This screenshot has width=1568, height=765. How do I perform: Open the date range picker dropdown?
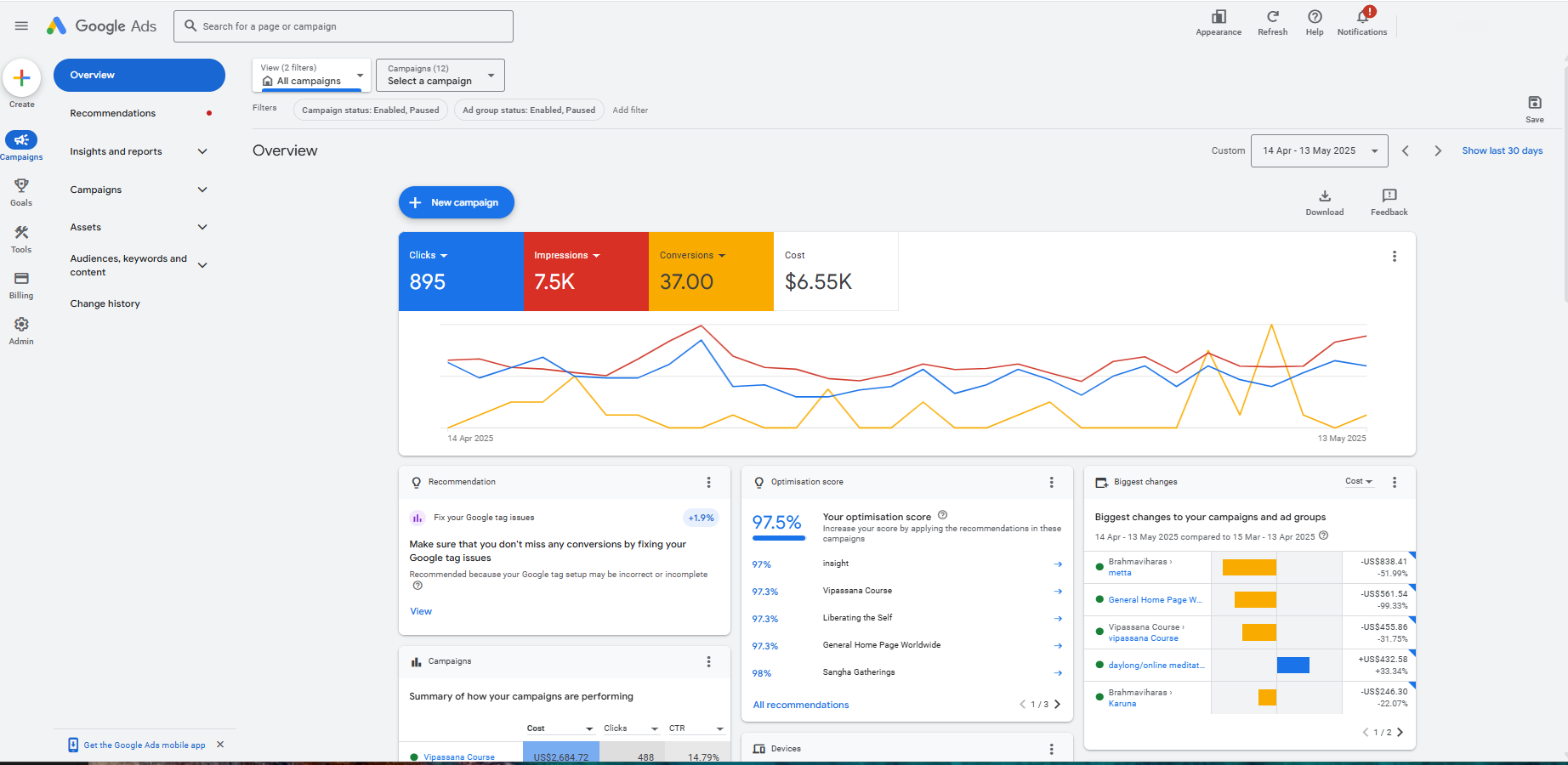pyautogui.click(x=1320, y=150)
